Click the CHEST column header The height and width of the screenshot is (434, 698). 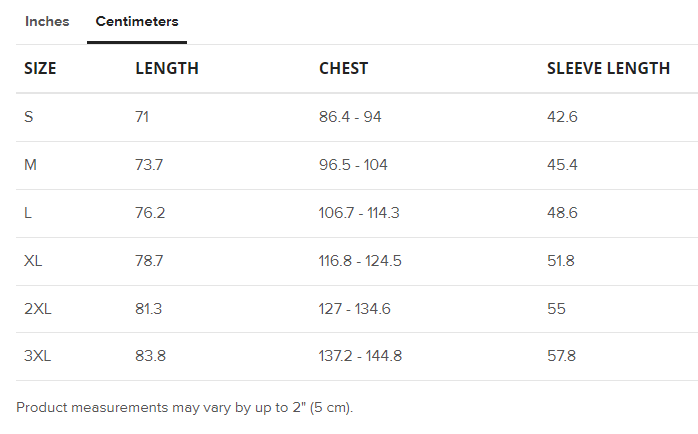coord(343,69)
